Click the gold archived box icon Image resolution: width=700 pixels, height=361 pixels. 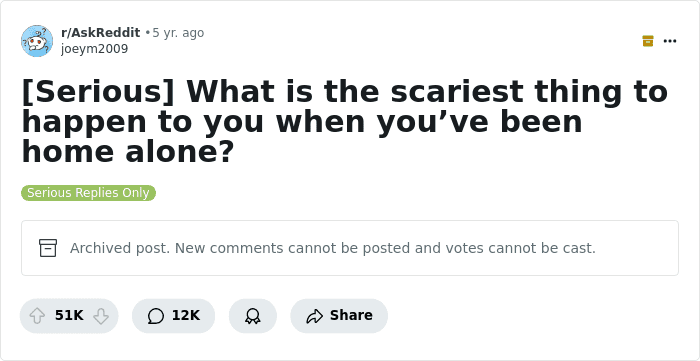648,41
